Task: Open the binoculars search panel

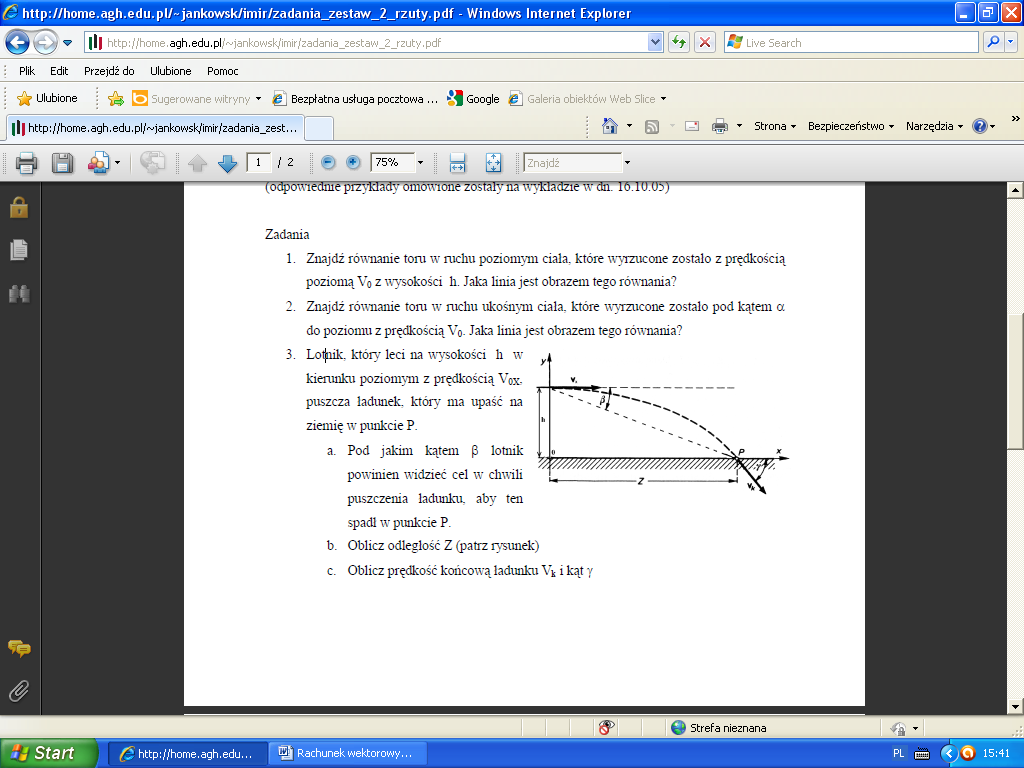Action: [19, 293]
